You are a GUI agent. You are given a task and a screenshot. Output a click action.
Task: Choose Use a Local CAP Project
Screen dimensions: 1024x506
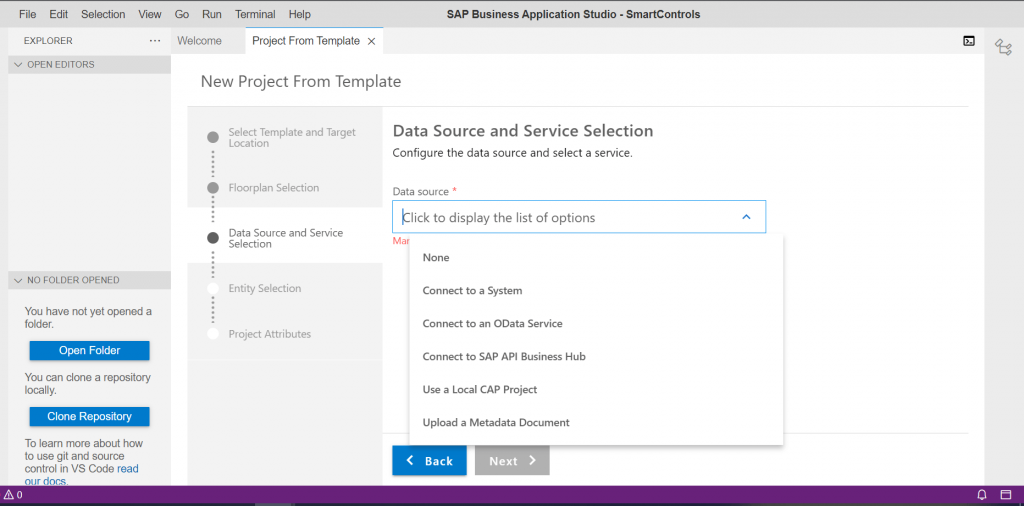coord(596,389)
